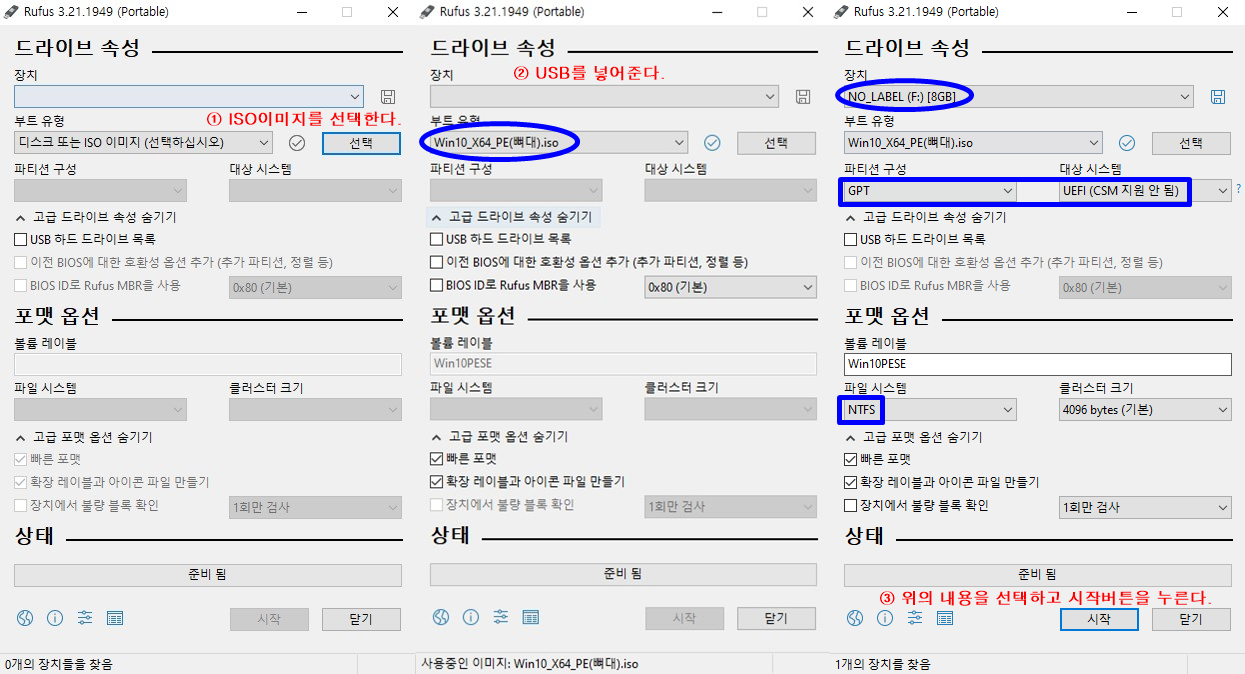
Task: Click status text 0개의 장치들를 찾음
Action: click(x=59, y=664)
